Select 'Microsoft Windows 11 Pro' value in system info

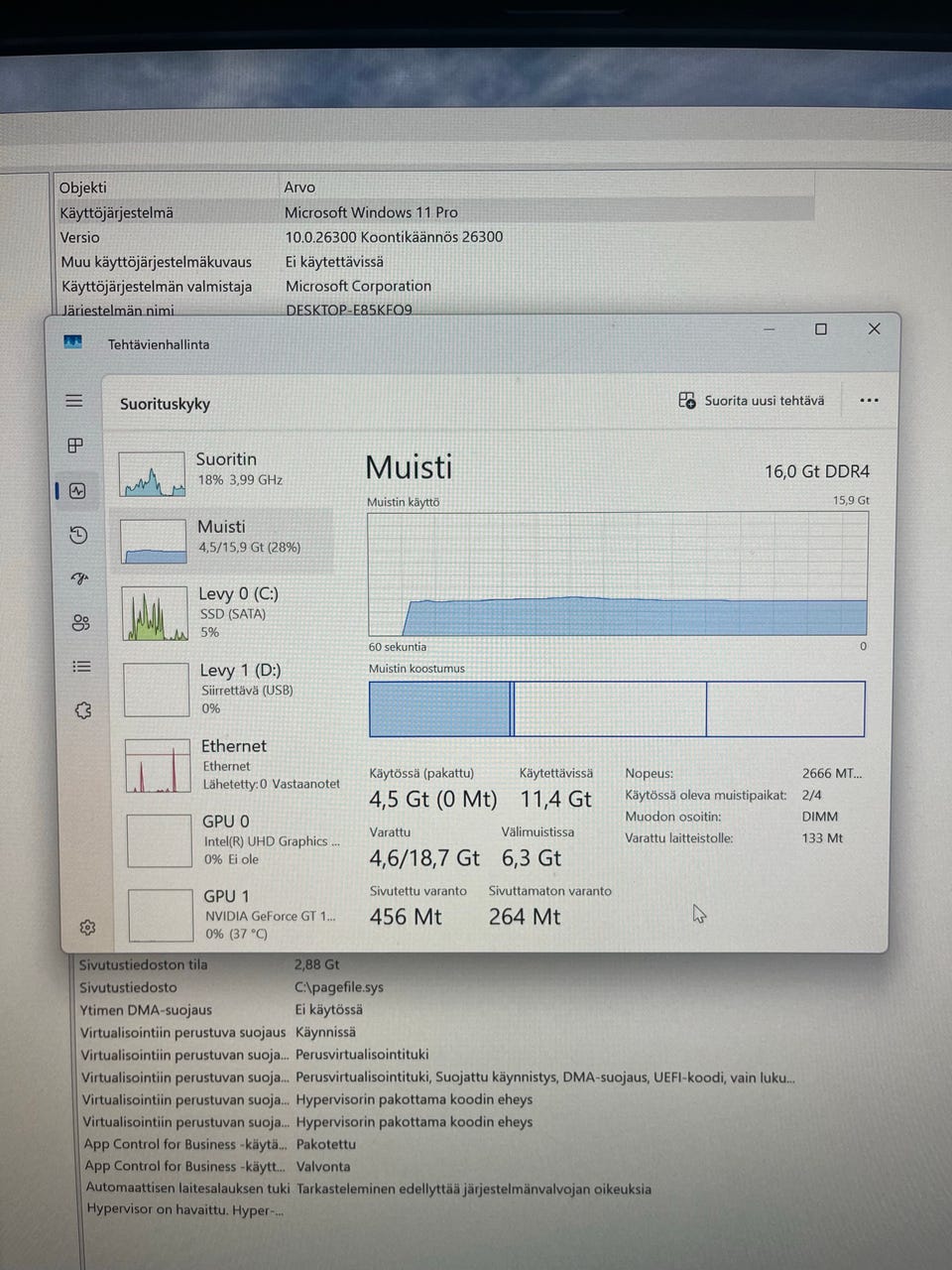click(x=371, y=212)
